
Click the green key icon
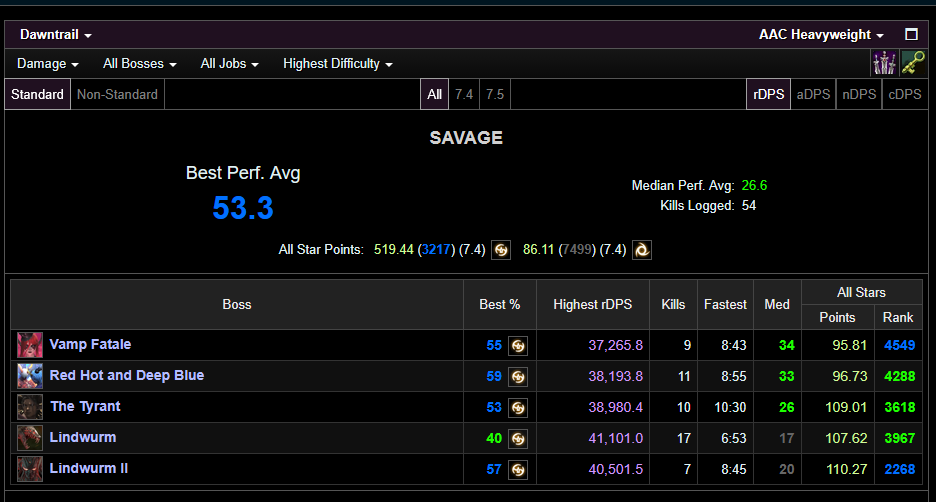click(913, 63)
